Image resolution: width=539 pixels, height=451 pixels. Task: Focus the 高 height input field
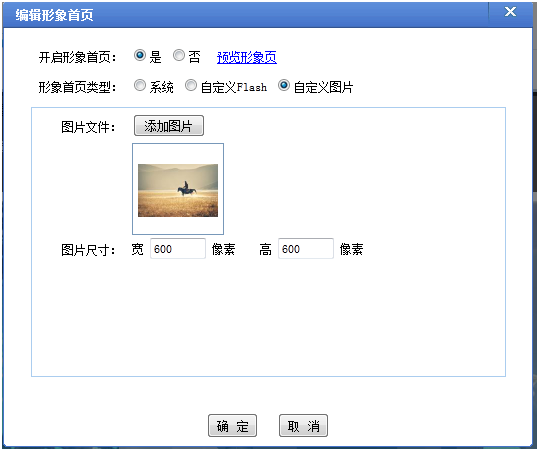pyautogui.click(x=306, y=249)
